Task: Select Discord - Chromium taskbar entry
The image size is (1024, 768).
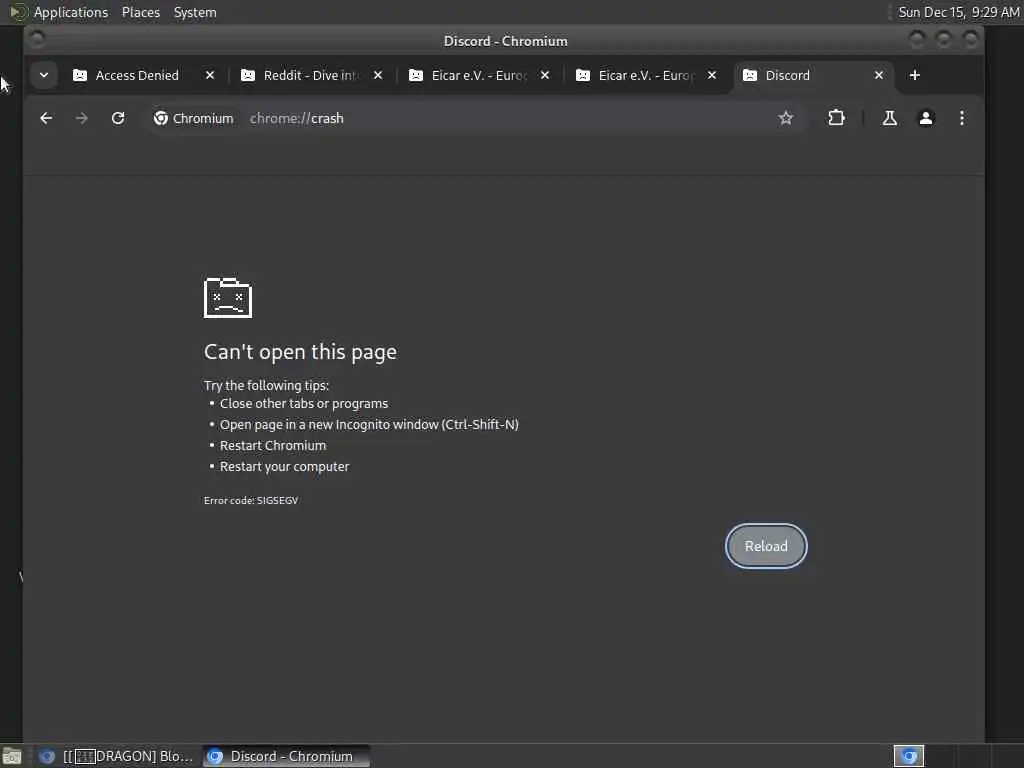Action: click(286, 756)
